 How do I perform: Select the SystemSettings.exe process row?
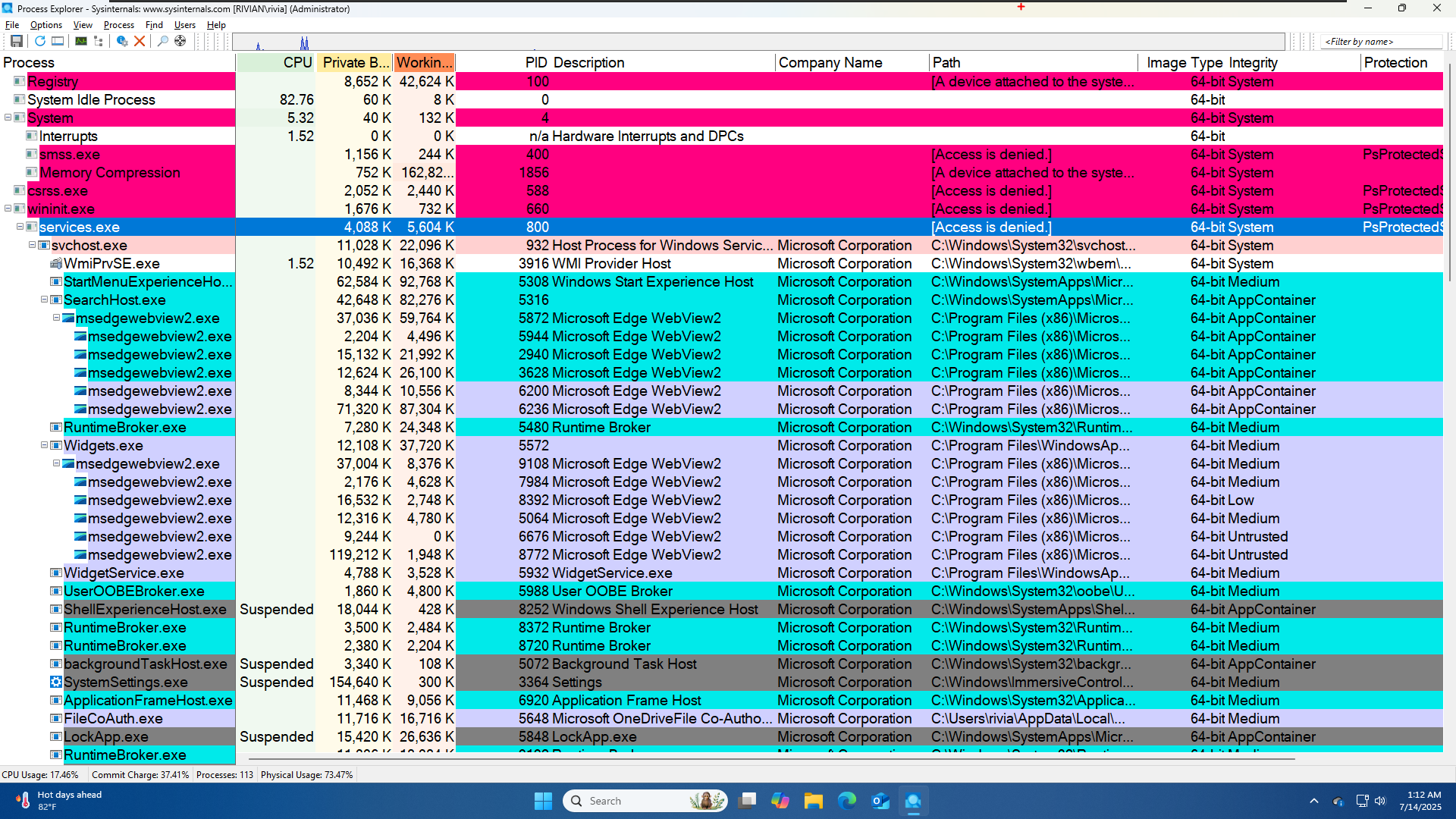(126, 682)
